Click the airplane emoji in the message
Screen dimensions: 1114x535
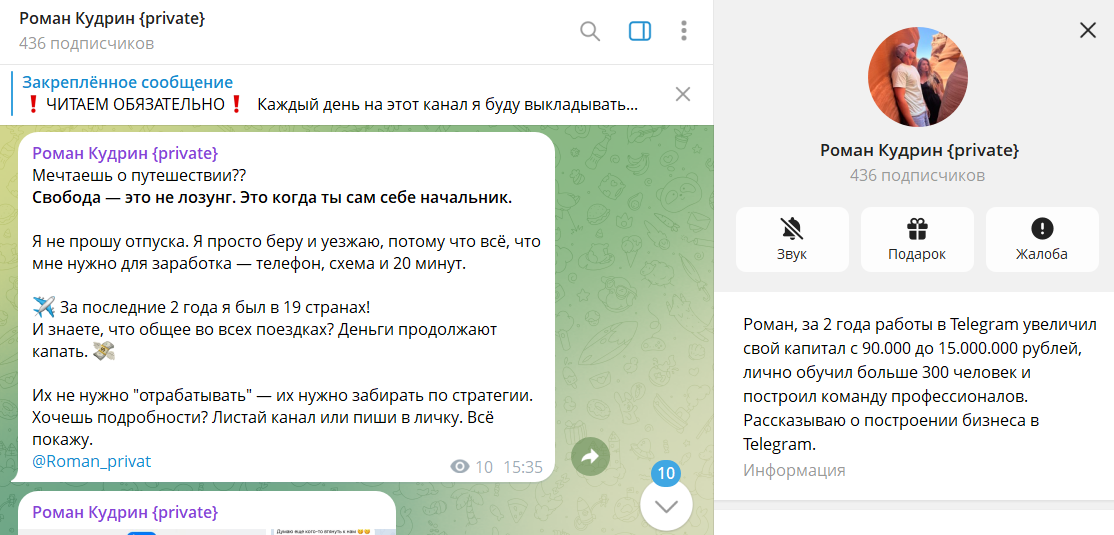[44, 308]
